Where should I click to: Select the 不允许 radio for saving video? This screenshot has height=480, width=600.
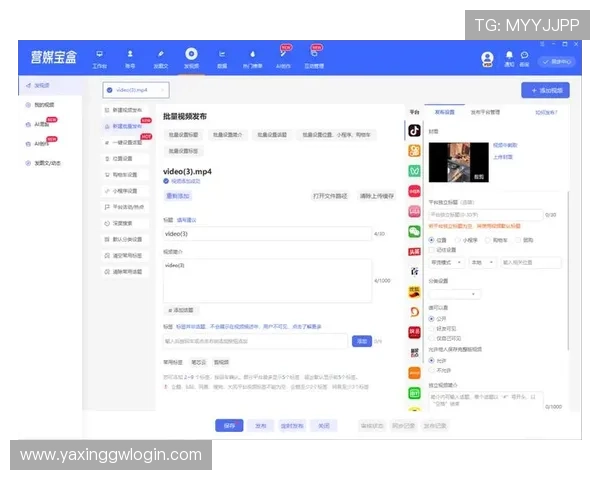432,370
